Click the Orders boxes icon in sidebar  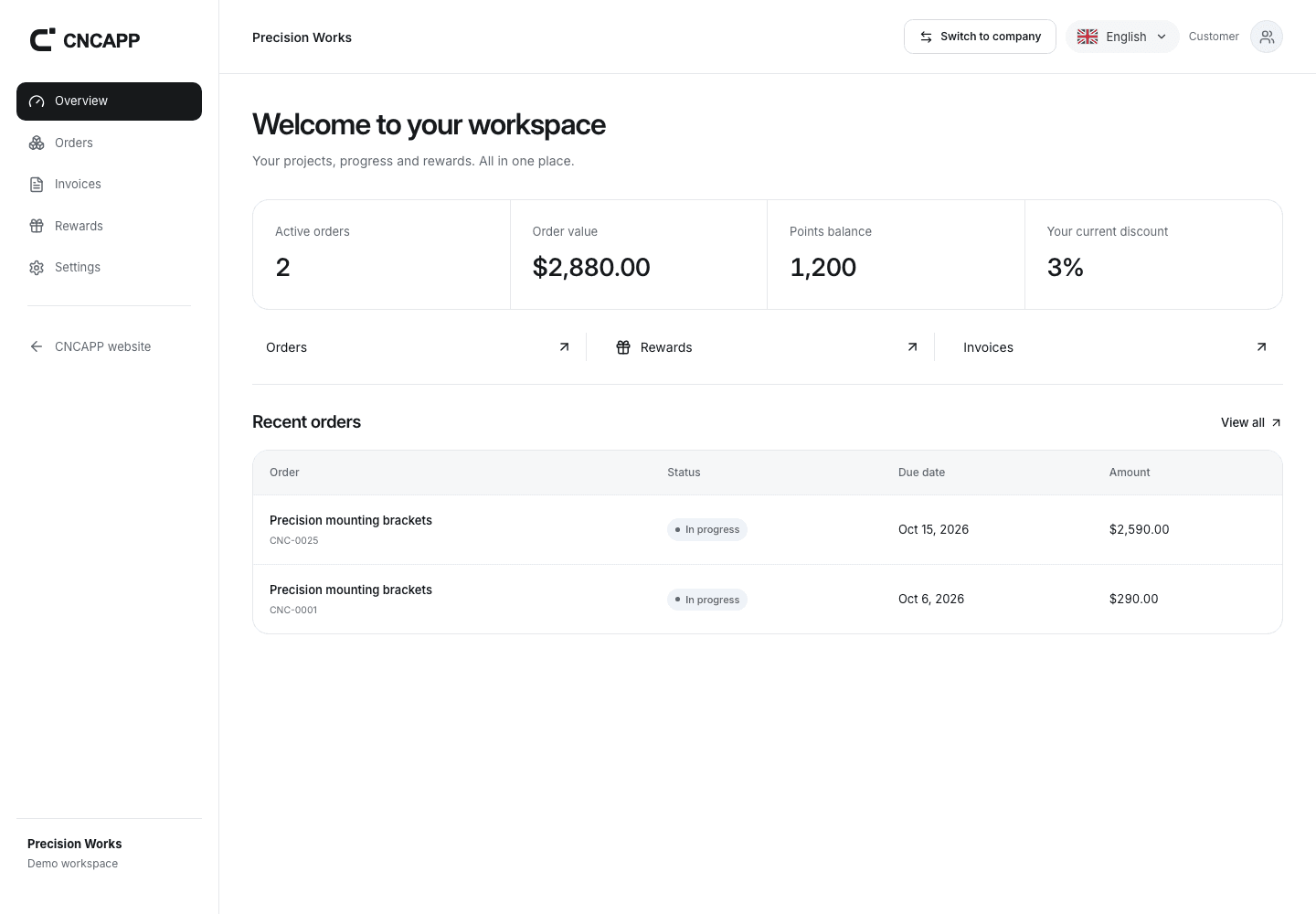tap(37, 143)
